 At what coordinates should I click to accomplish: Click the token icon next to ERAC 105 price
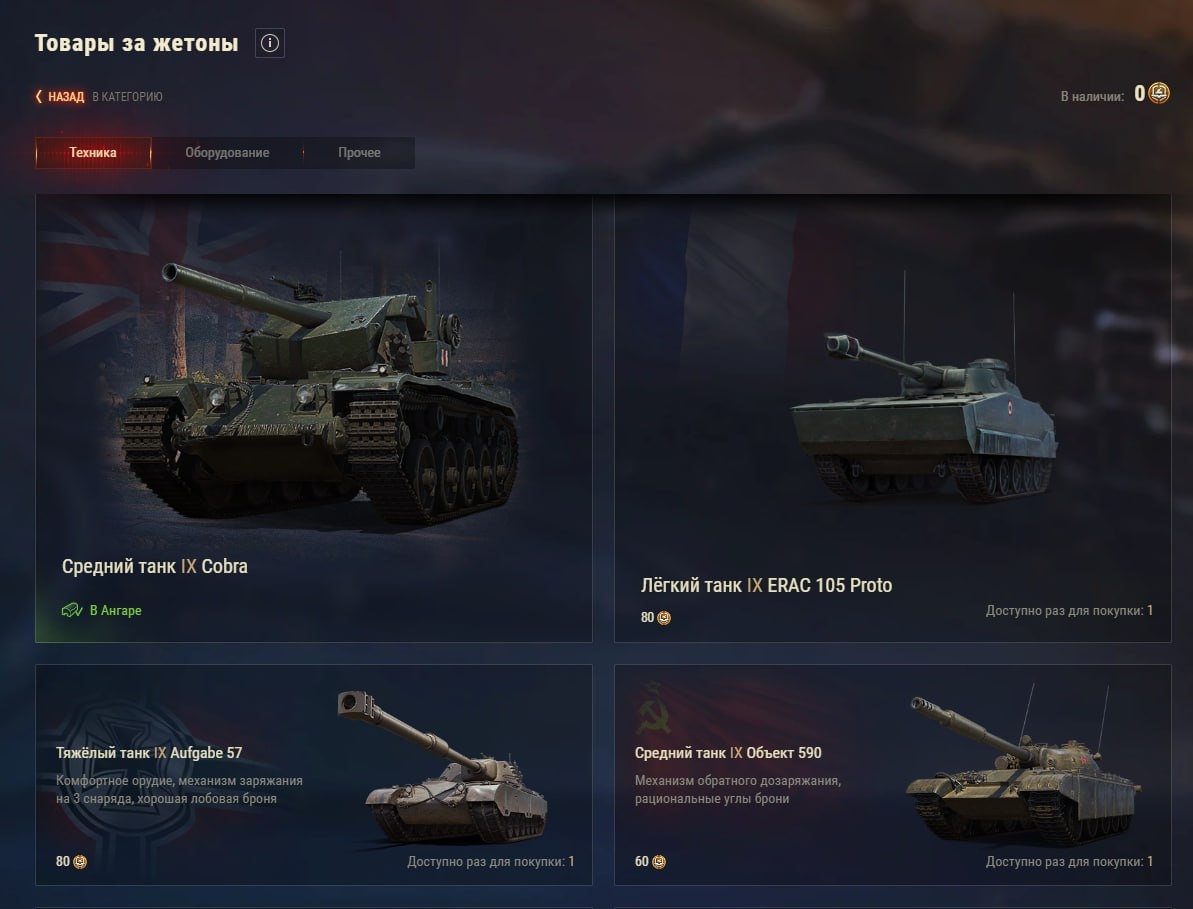[664, 618]
